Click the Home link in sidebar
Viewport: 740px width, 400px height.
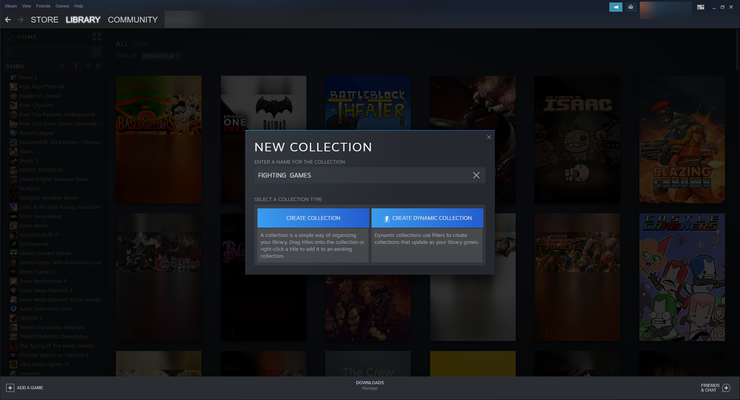coord(26,37)
